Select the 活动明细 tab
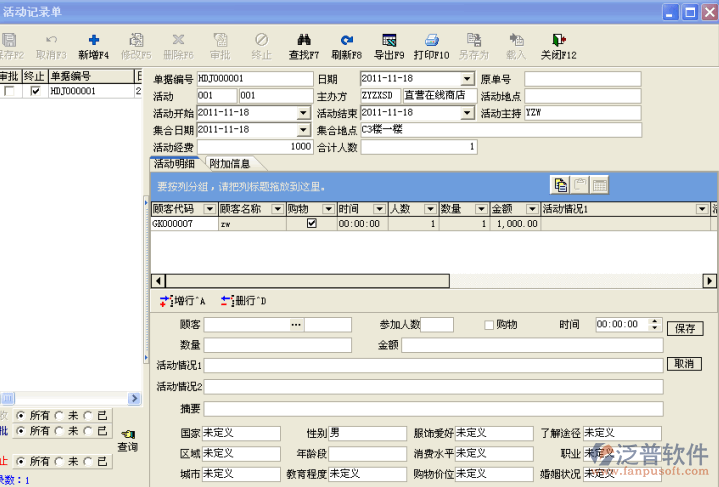Screen dimensions: 719x487 (174, 163)
